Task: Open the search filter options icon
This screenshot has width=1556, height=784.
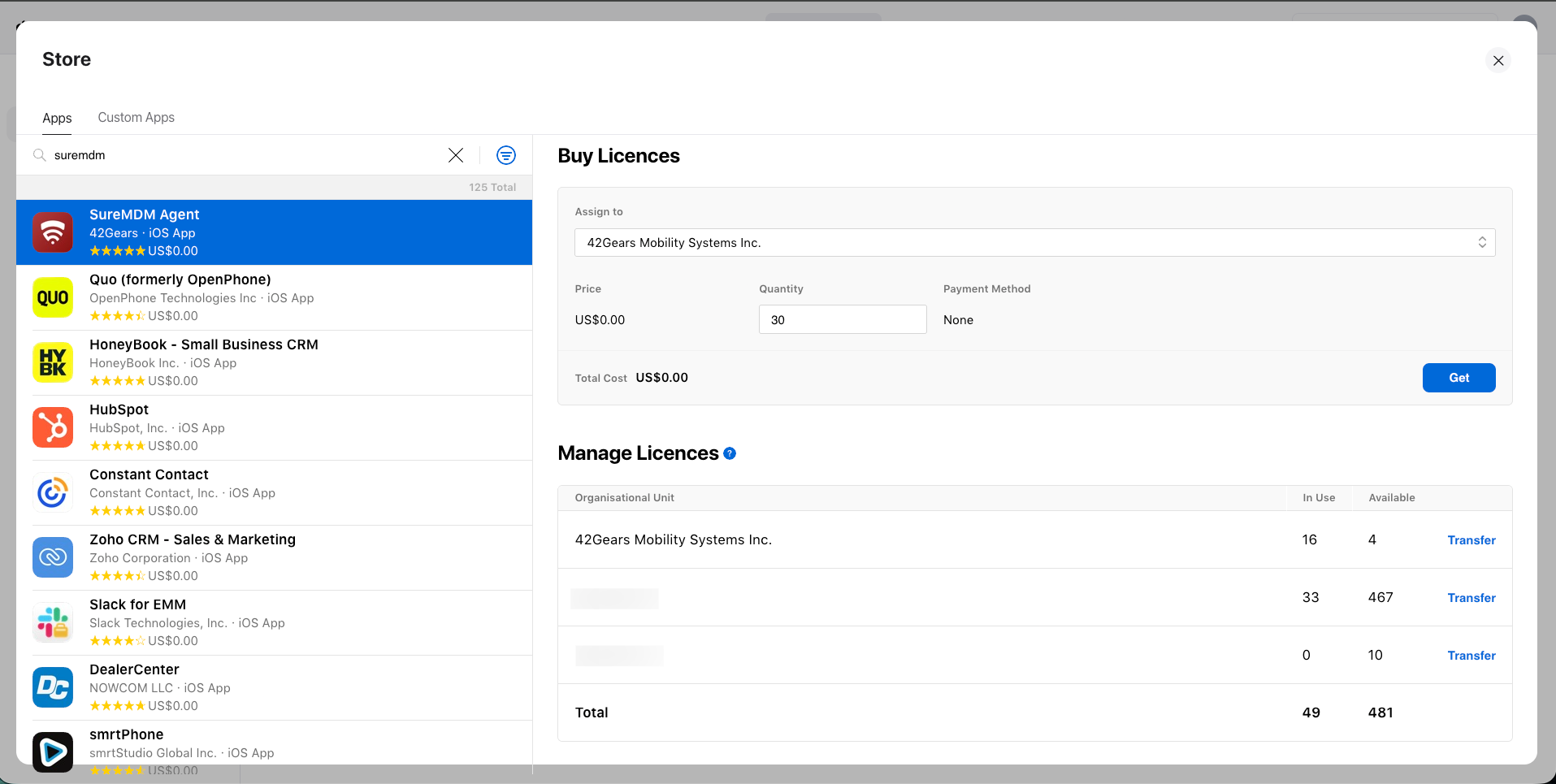Action: [505, 155]
